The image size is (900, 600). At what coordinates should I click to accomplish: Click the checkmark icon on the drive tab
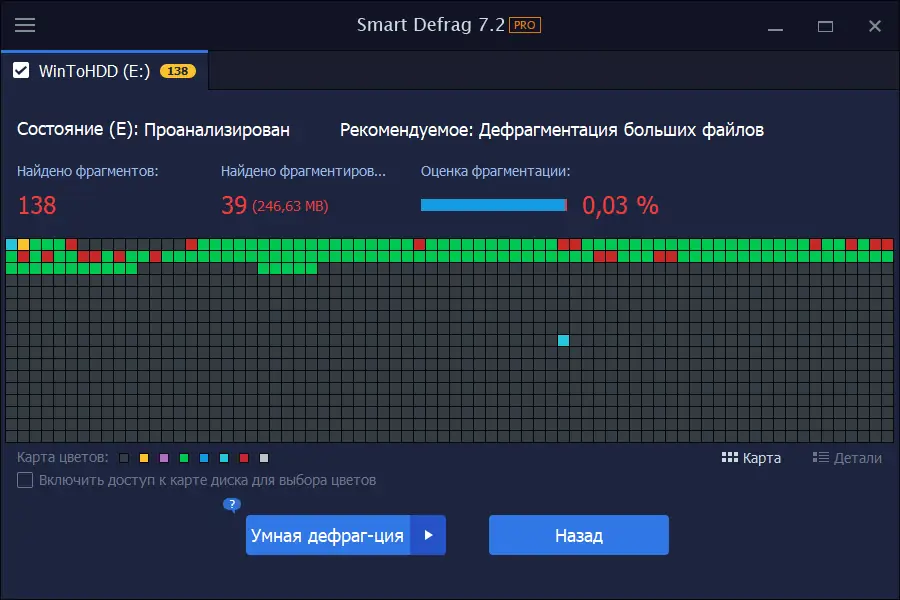tap(23, 70)
